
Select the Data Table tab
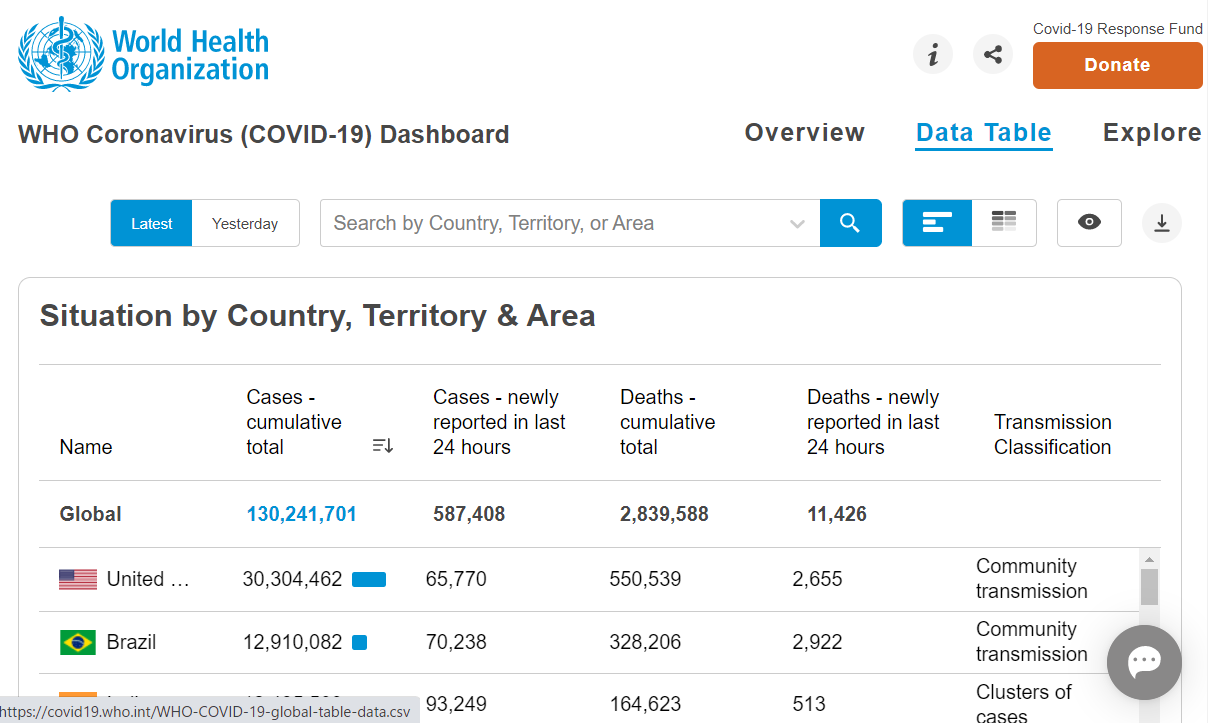pos(984,133)
